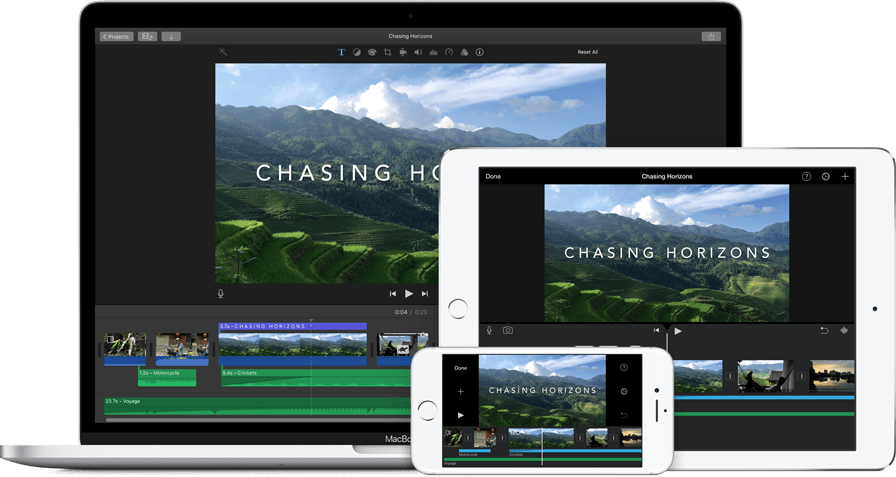Open the color balance tool
This screenshot has width=896, height=477.
(x=357, y=52)
